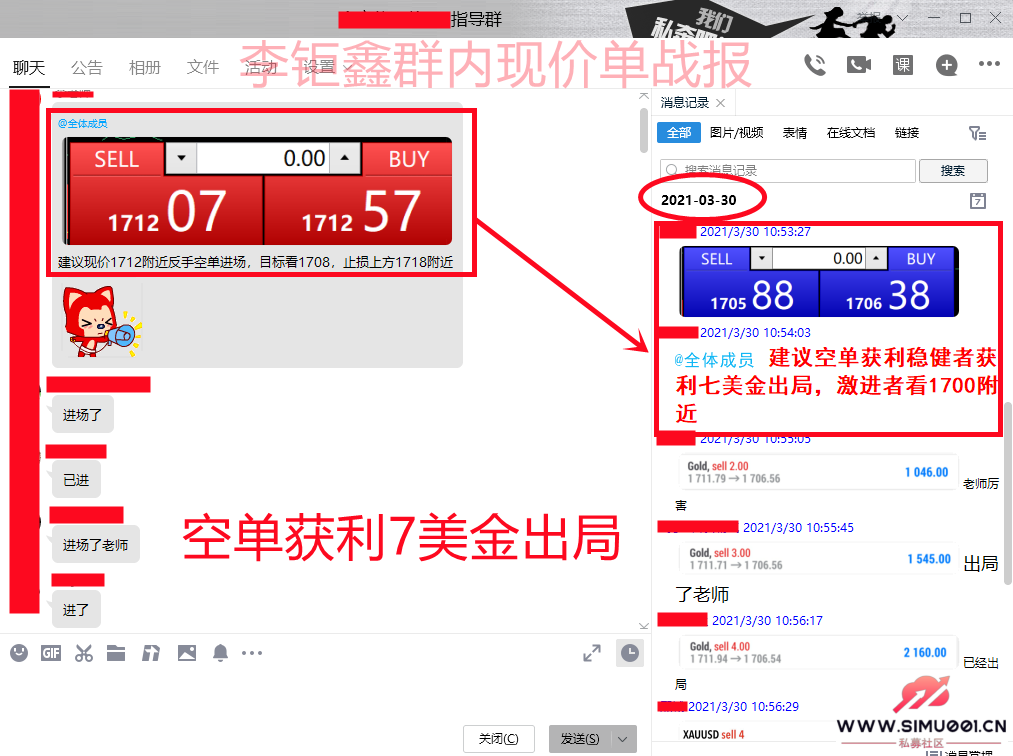
Task: Toggle expanded input box with arrows icon
Action: click(x=592, y=653)
